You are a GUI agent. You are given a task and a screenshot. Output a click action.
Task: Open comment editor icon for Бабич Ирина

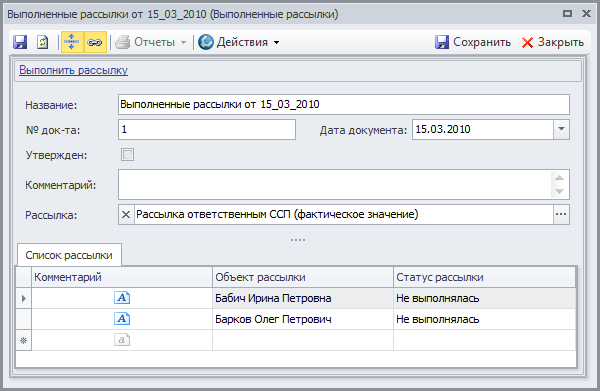tap(122, 298)
